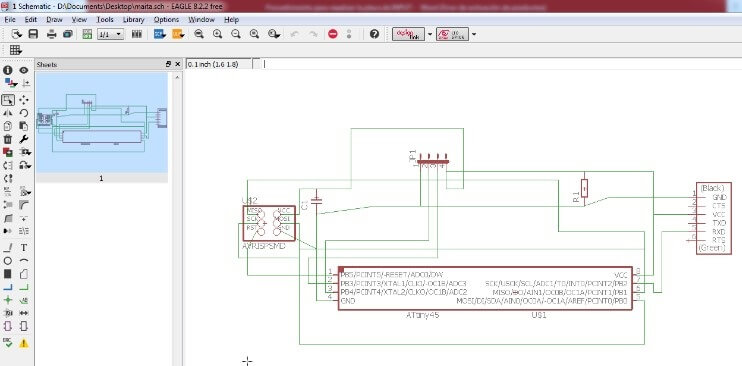Select the green Net tool
Image resolution: width=742 pixels, height=366 pixels.
[24, 287]
